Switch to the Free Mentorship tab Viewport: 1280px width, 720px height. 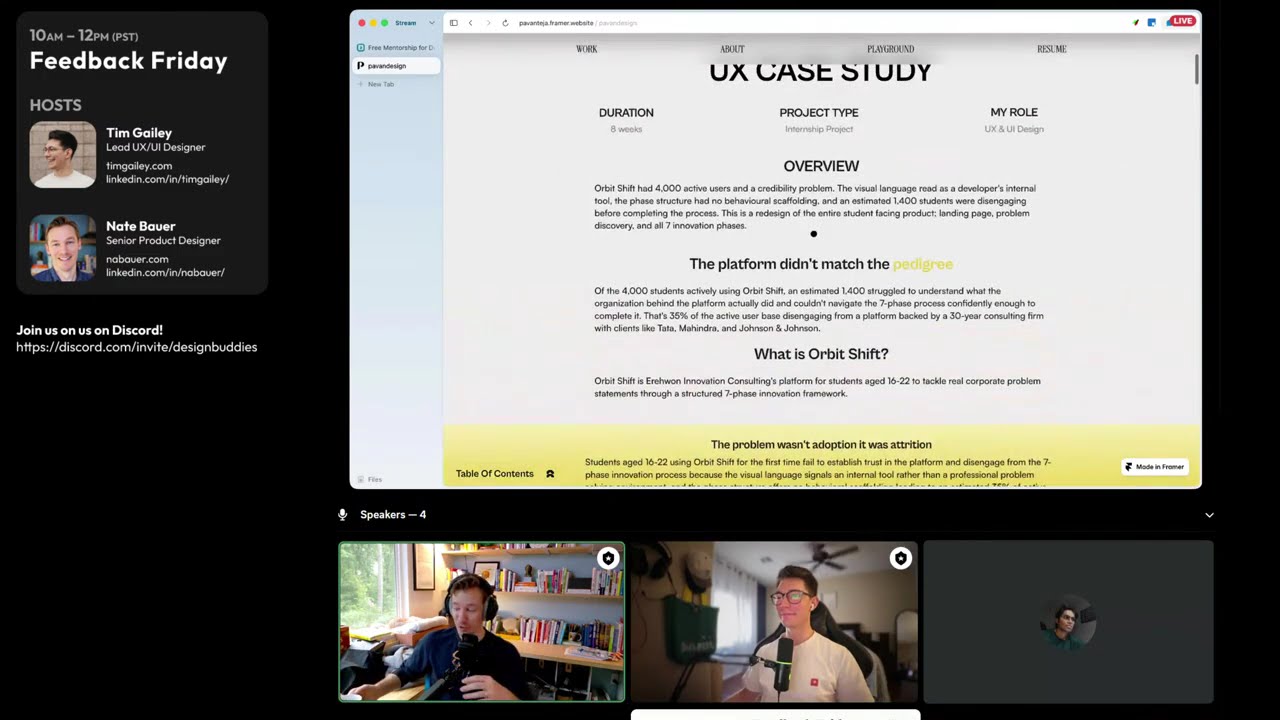coord(396,47)
